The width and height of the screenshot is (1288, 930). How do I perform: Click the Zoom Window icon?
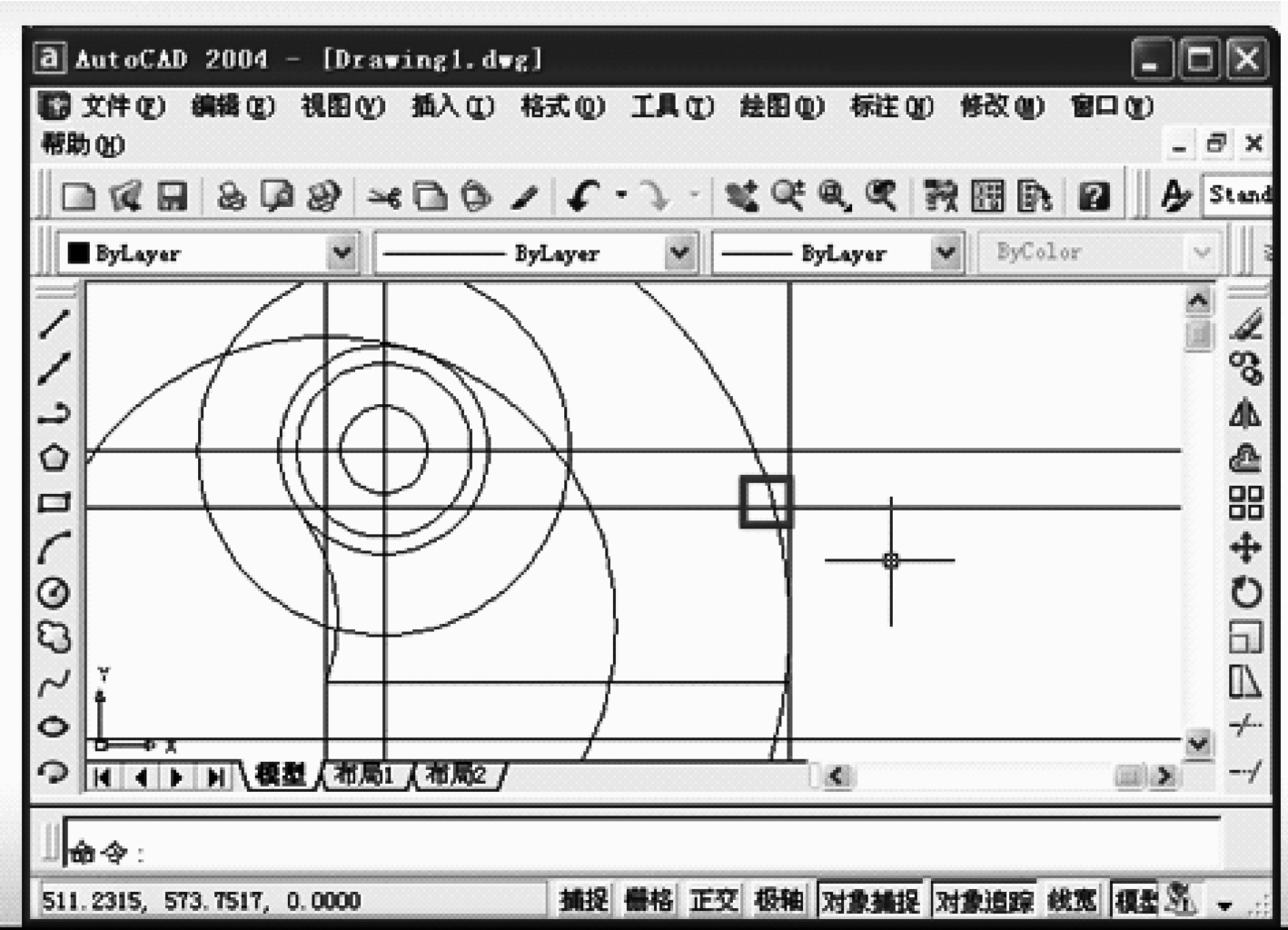pos(834,195)
